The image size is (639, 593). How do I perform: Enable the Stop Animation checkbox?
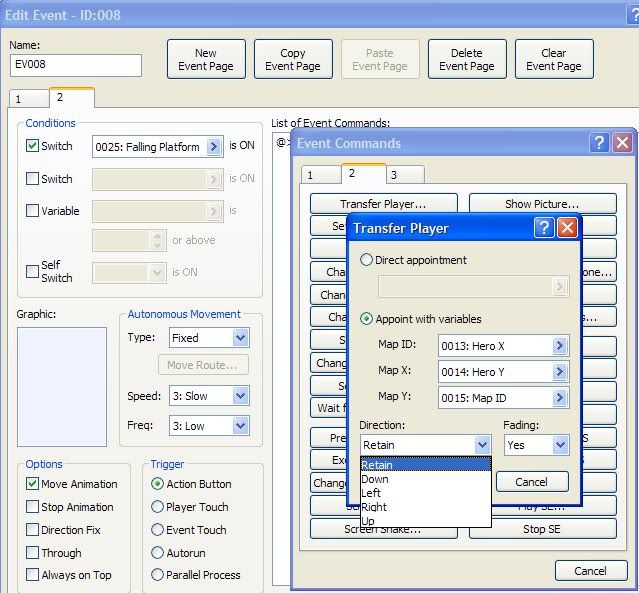coord(33,507)
